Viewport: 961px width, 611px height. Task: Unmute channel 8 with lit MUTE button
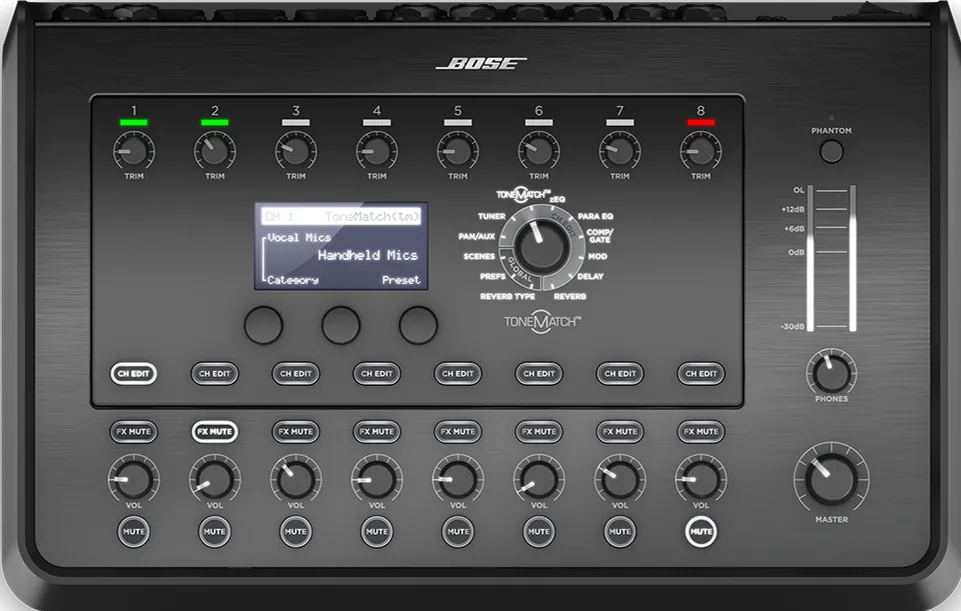tap(701, 531)
